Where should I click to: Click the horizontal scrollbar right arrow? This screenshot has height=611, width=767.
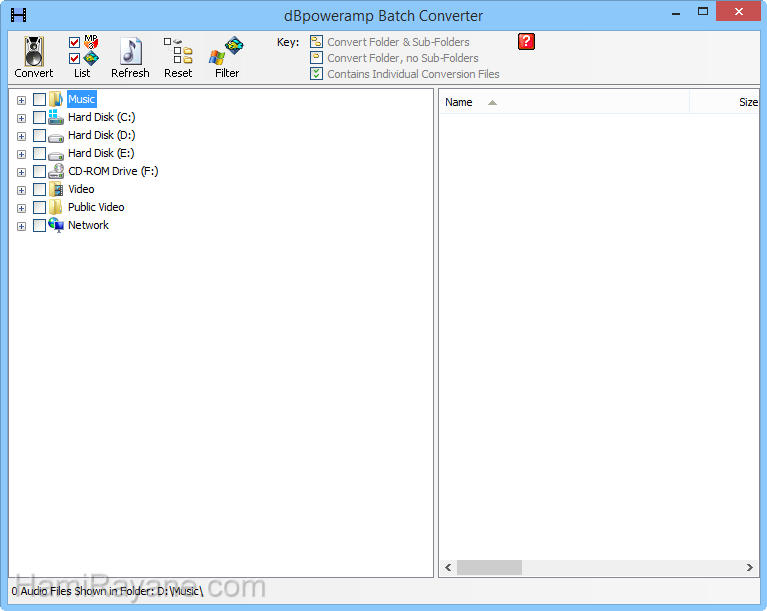(750, 567)
